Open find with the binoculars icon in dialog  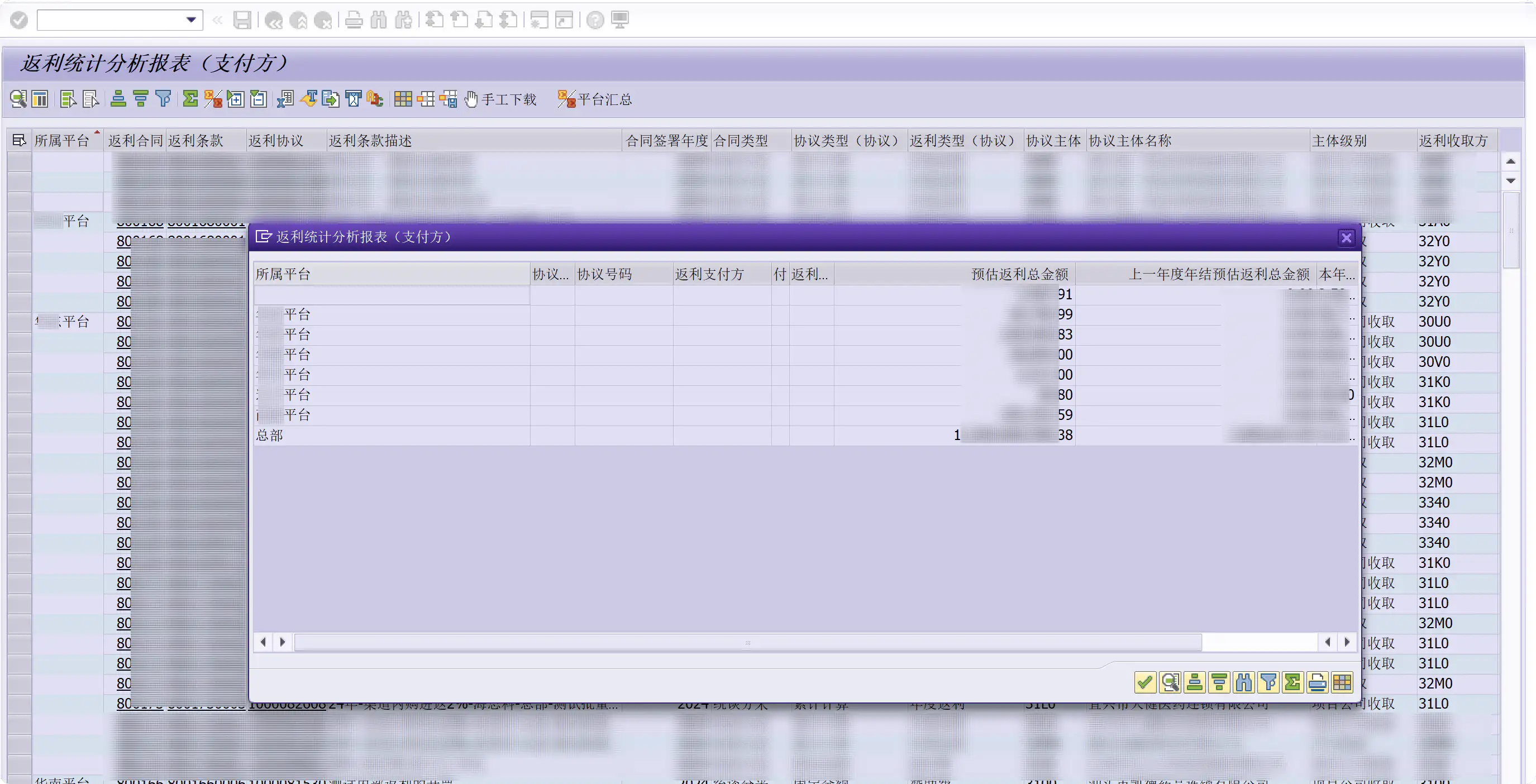1244,682
